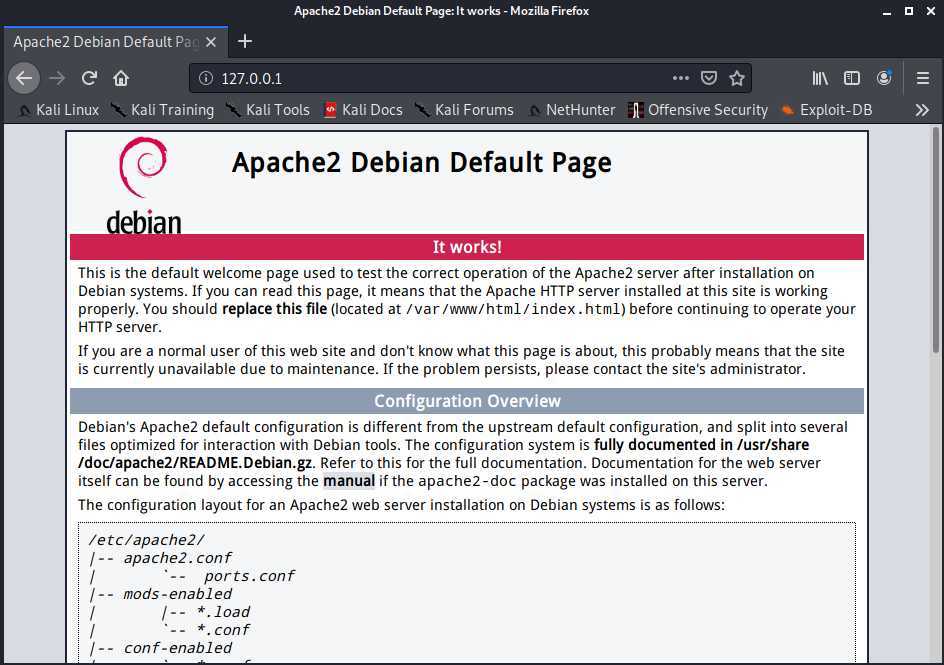Go back to the previous page
The height and width of the screenshot is (665, 944).
24,78
